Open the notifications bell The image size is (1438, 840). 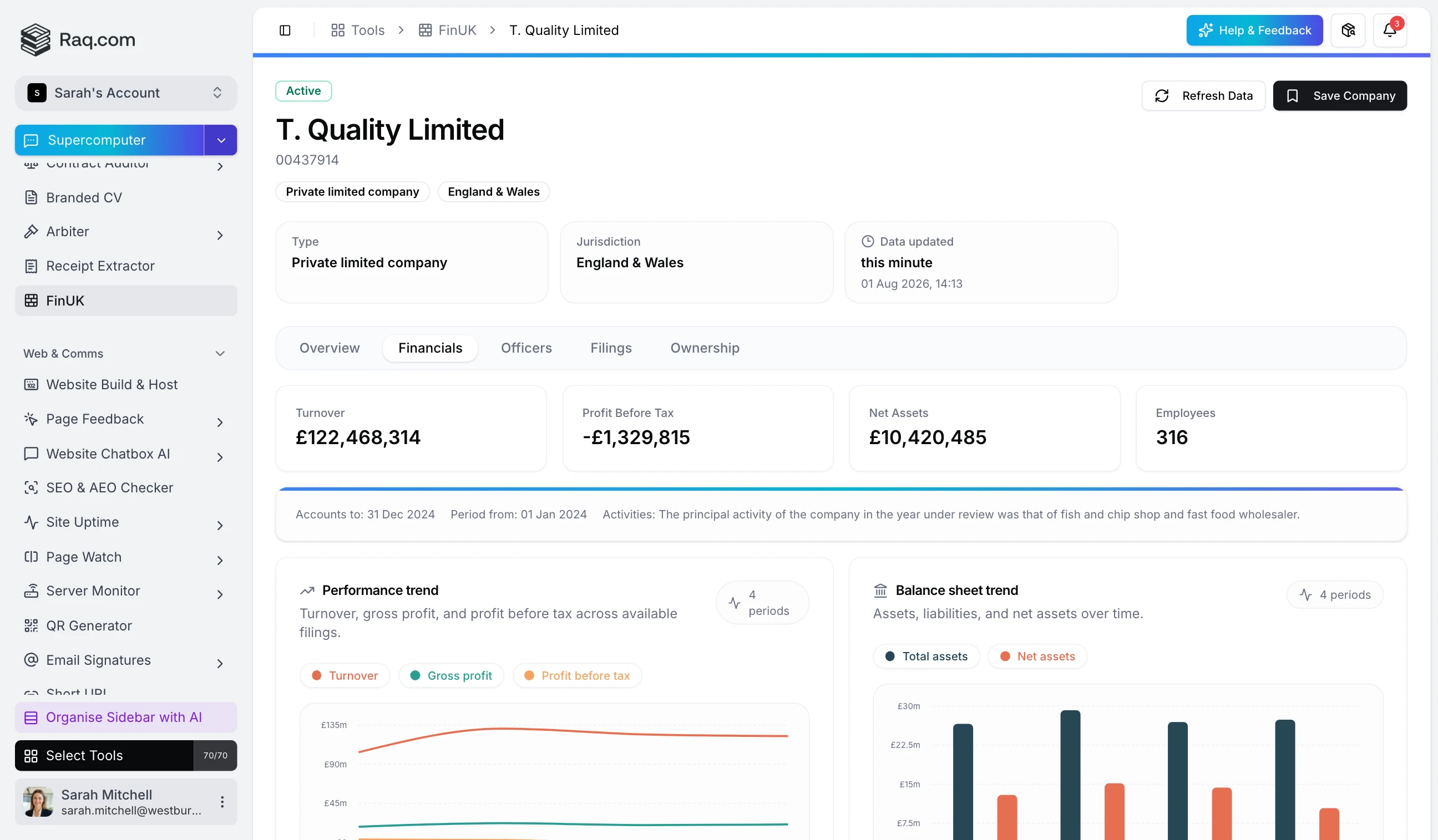[1390, 30]
